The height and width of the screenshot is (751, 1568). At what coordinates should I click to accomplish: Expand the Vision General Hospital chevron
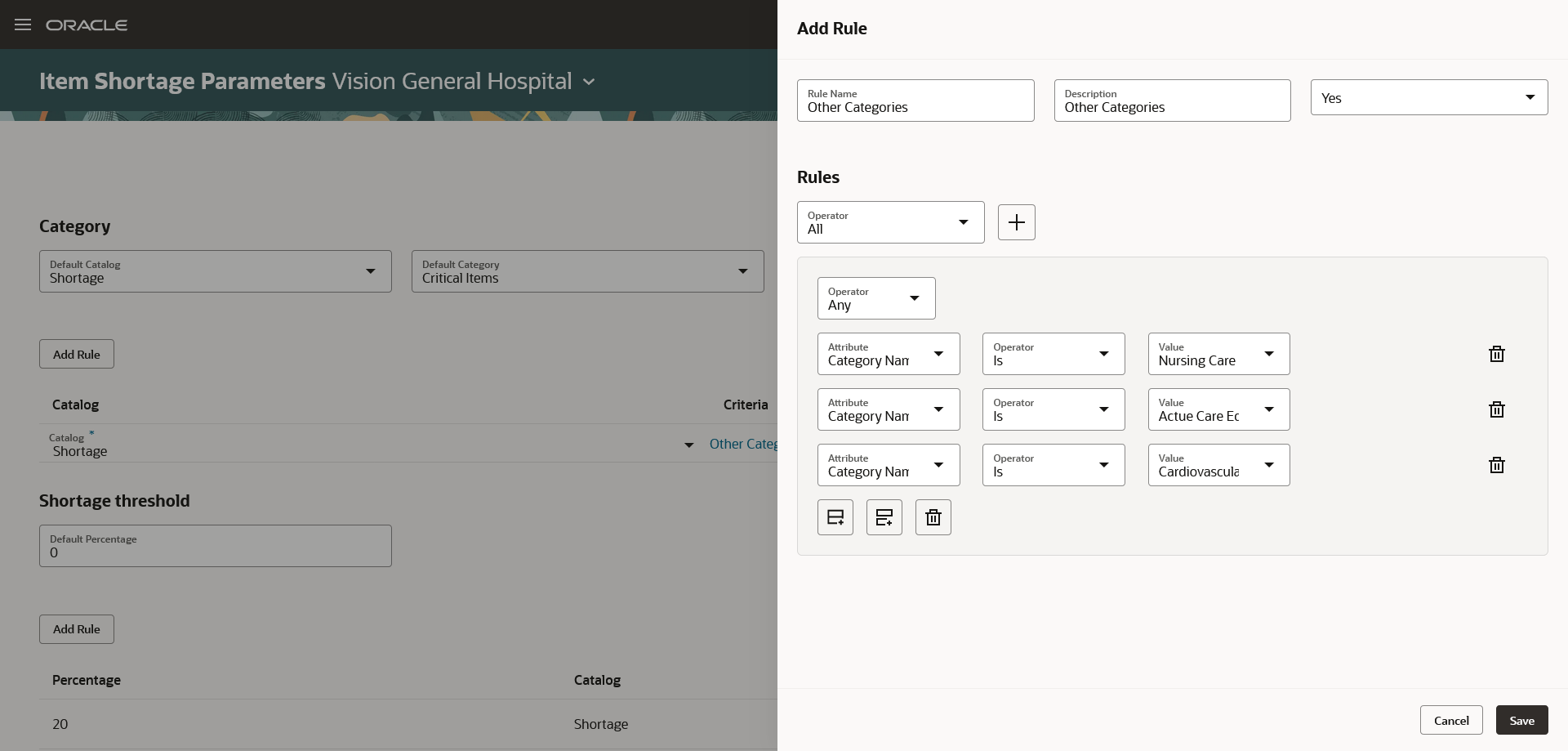pyautogui.click(x=589, y=82)
